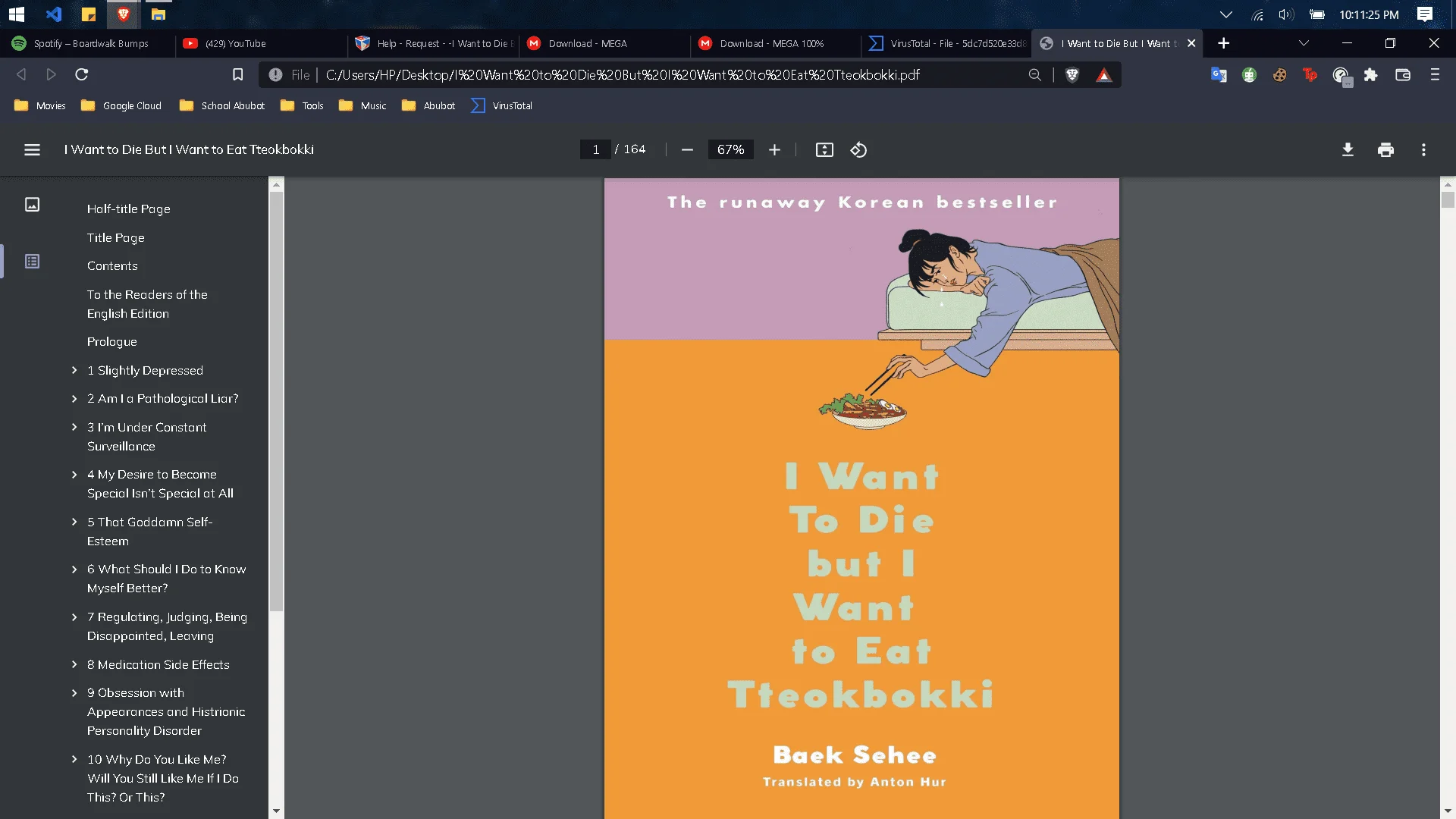Open zoom indicator in address bar
The image size is (1456, 819).
pyautogui.click(x=1034, y=74)
